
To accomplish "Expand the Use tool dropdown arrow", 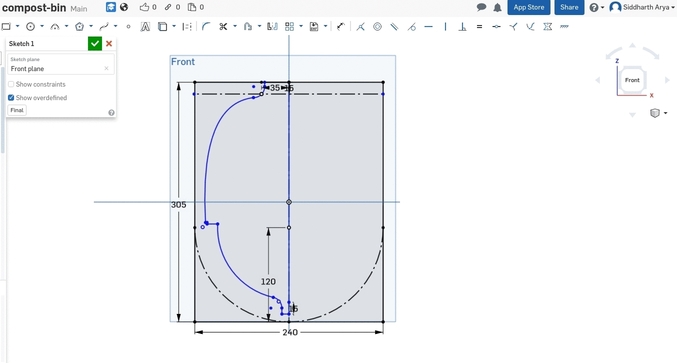I will [x=174, y=27].
